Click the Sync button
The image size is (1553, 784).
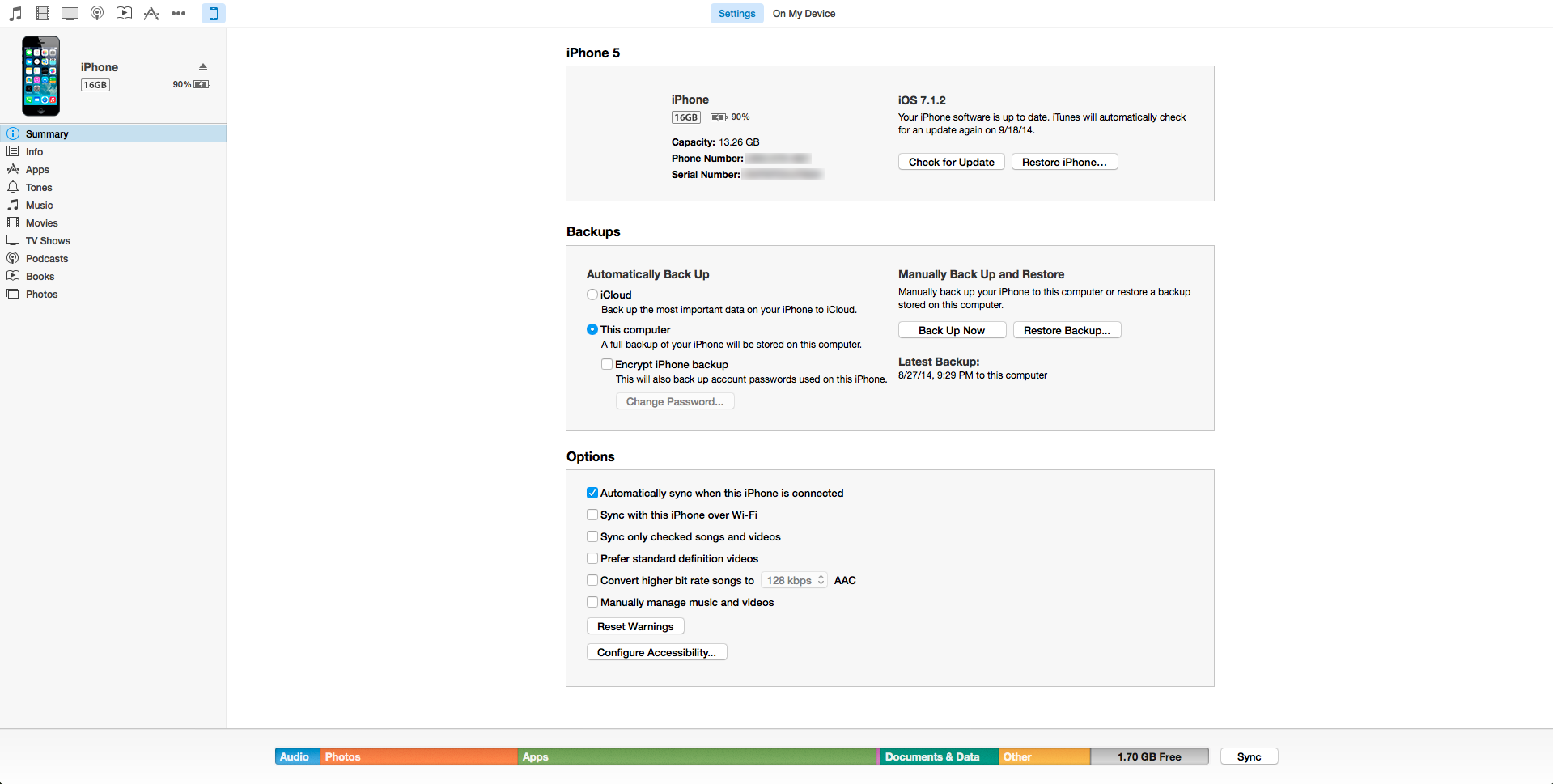1249,756
